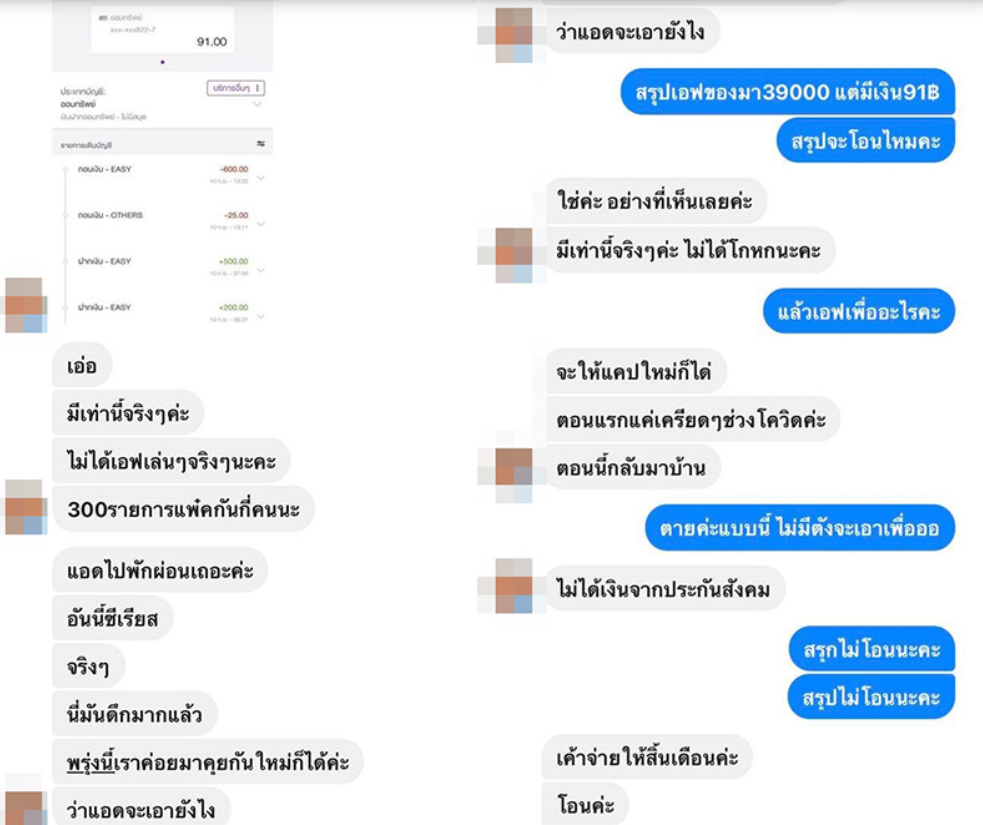Select the "แล้วเอฟเพื่ออะไรคะ" blue message
The image size is (983, 825).
click(x=859, y=311)
